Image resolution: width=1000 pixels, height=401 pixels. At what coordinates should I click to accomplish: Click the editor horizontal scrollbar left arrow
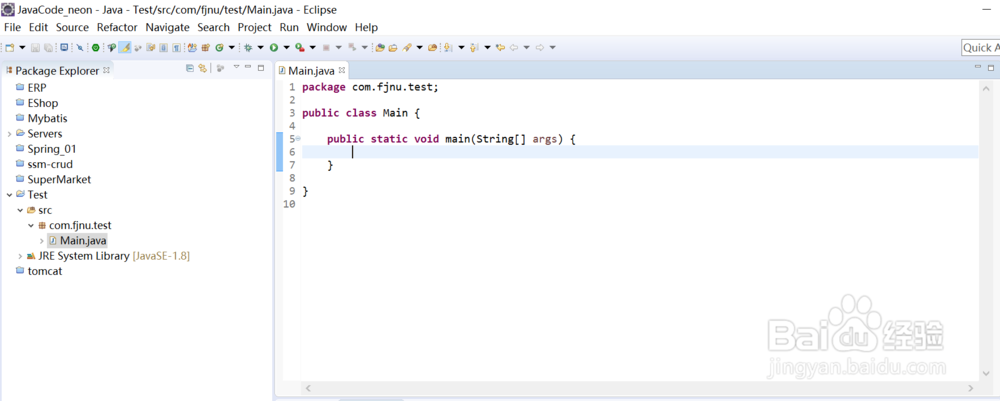click(x=307, y=388)
